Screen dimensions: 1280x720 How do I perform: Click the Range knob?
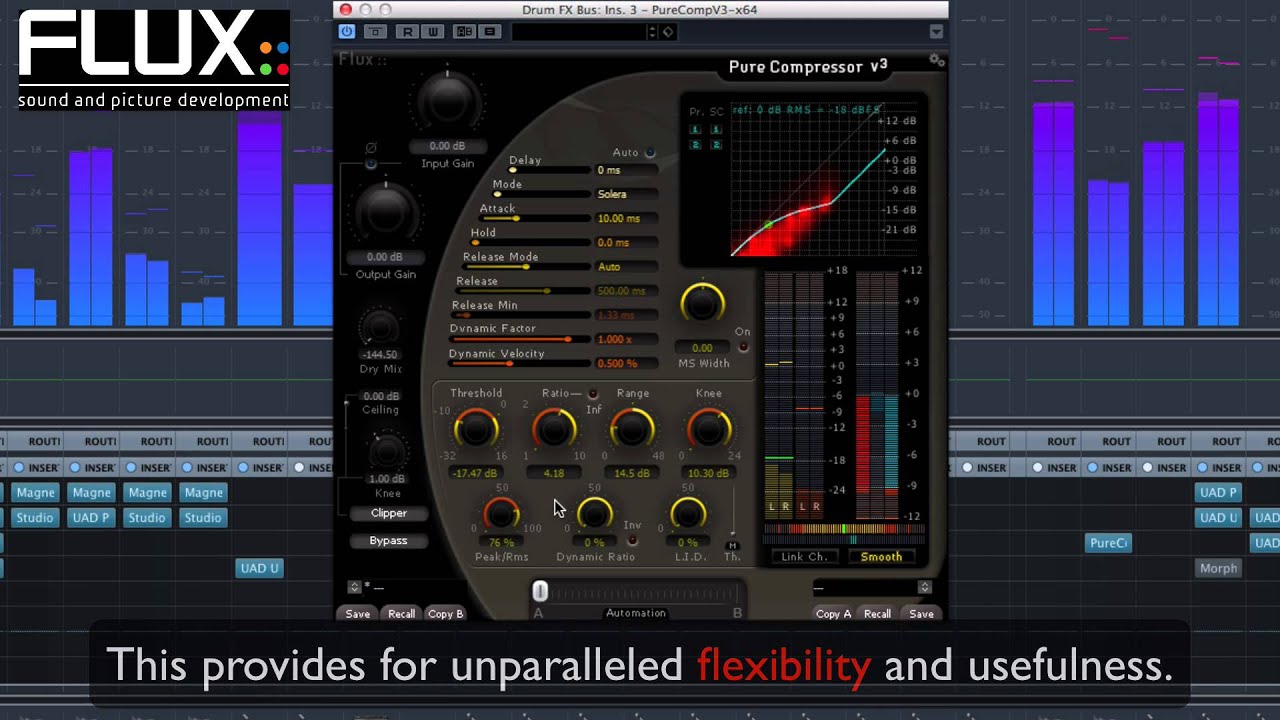[631, 430]
